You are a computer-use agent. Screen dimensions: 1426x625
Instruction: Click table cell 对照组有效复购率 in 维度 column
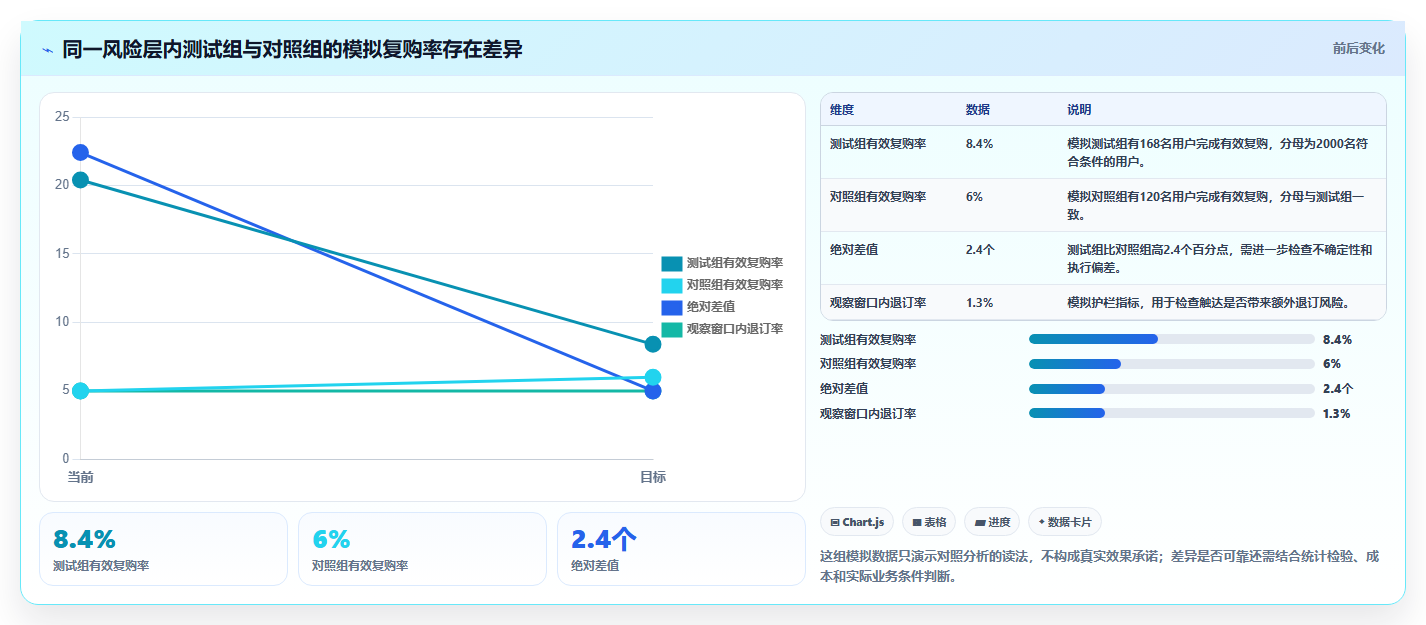(x=878, y=196)
